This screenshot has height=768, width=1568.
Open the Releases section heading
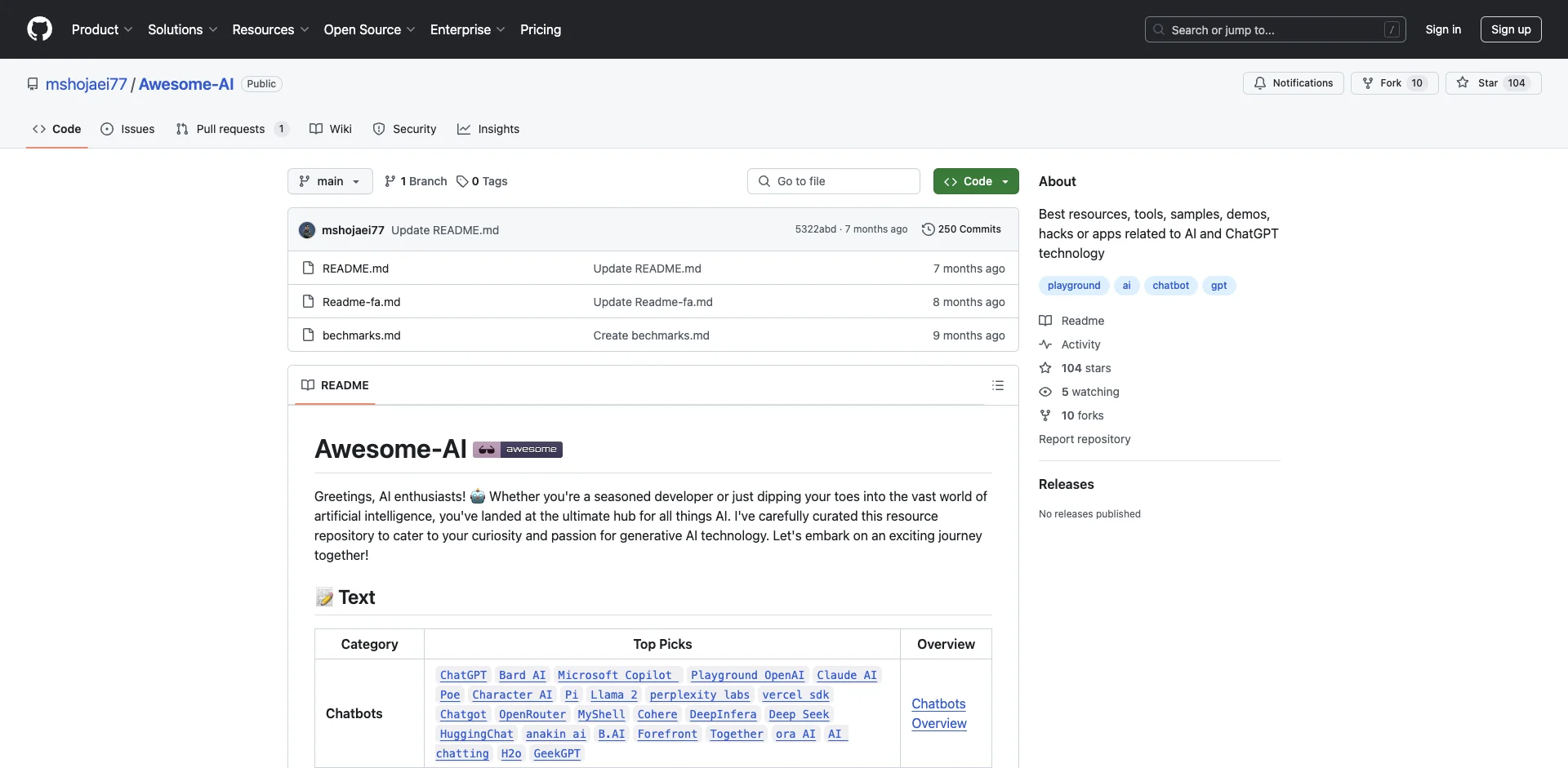click(x=1066, y=484)
